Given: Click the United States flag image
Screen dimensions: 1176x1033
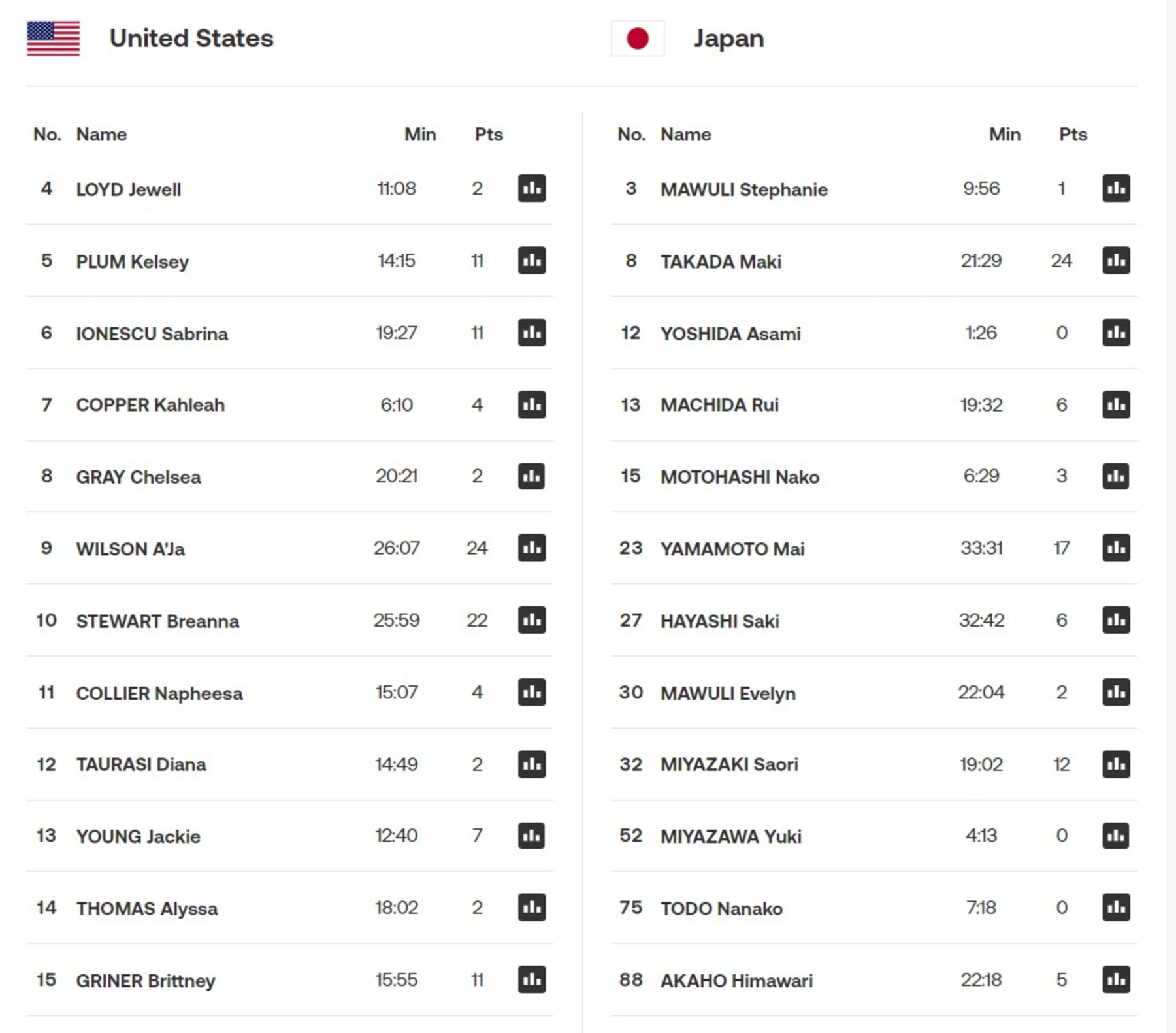Looking at the screenshot, I should (x=53, y=38).
